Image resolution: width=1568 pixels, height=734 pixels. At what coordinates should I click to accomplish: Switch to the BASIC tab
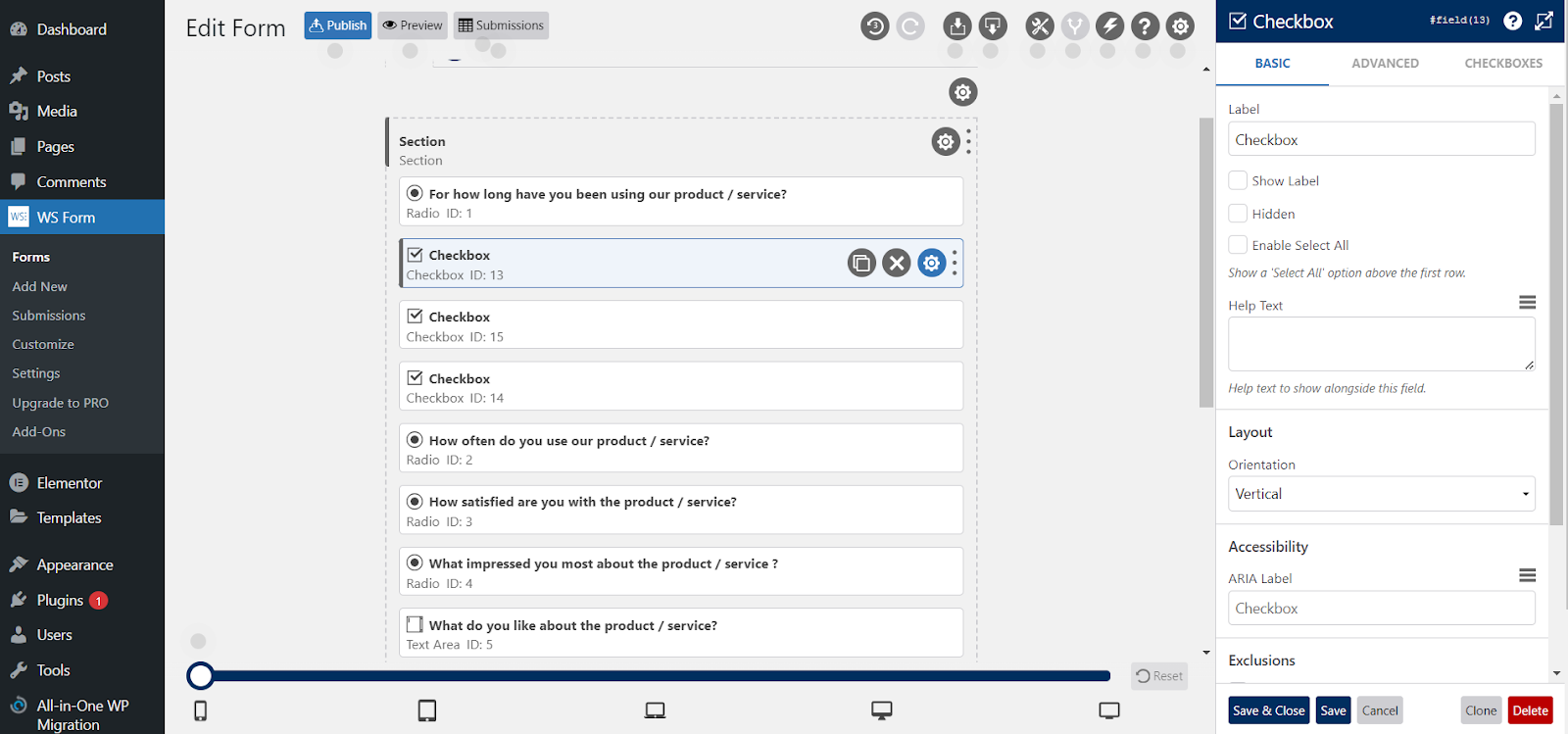(x=1272, y=64)
